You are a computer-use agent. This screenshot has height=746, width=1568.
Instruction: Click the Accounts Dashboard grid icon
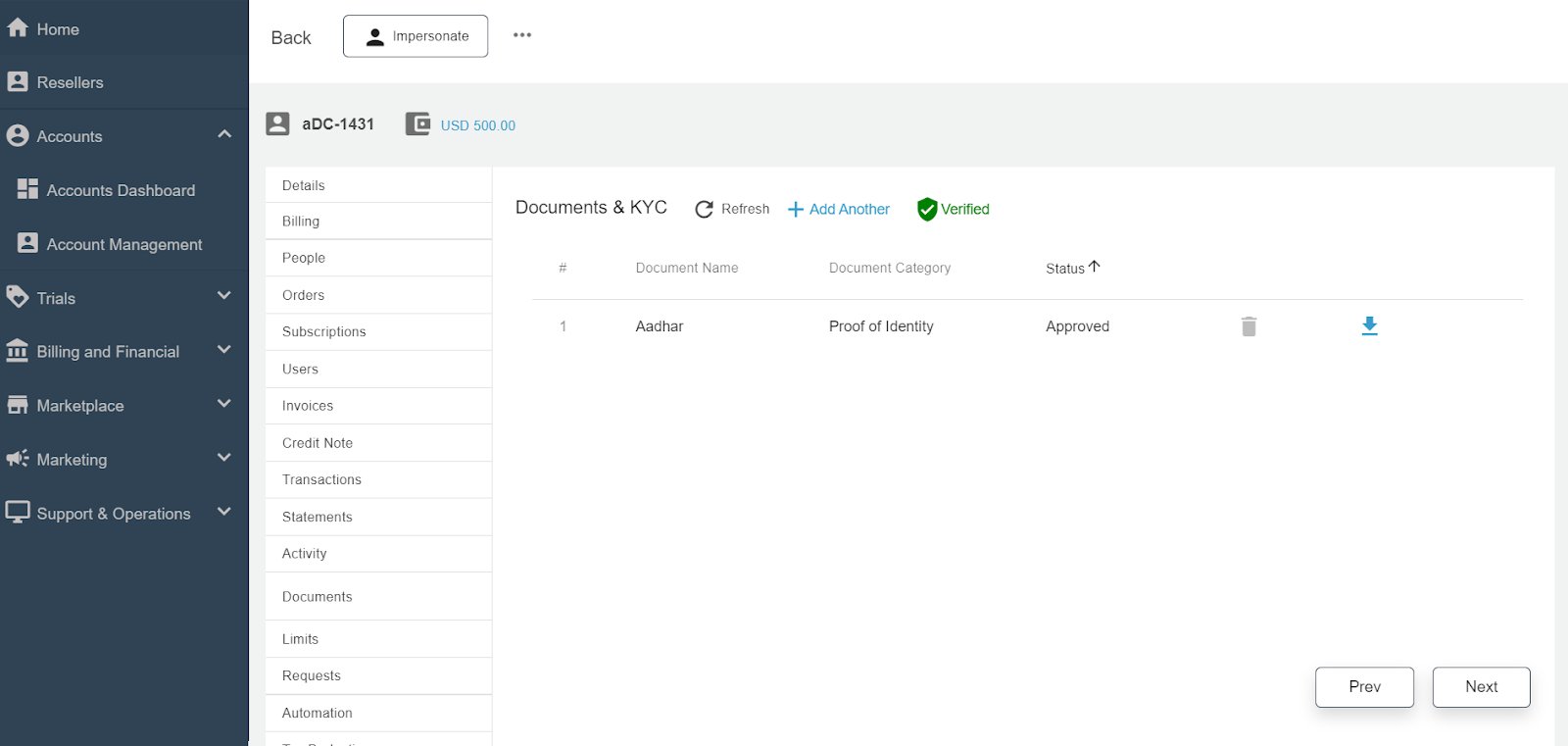(27, 188)
